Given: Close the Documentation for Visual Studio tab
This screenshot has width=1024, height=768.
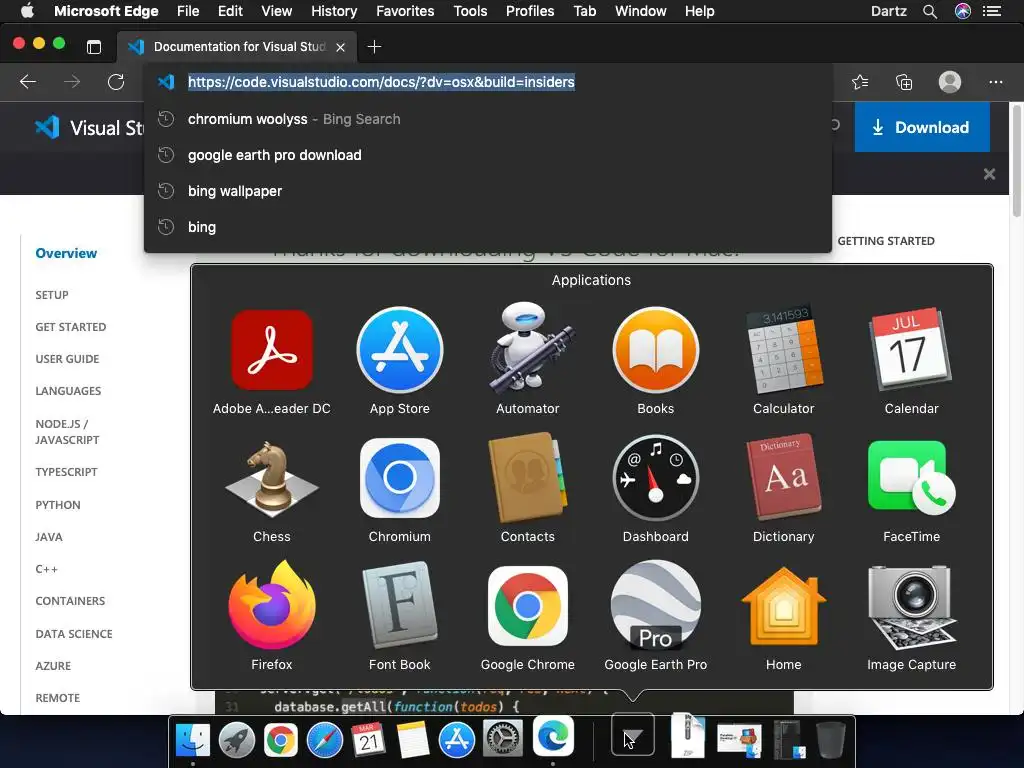Looking at the screenshot, I should [340, 47].
